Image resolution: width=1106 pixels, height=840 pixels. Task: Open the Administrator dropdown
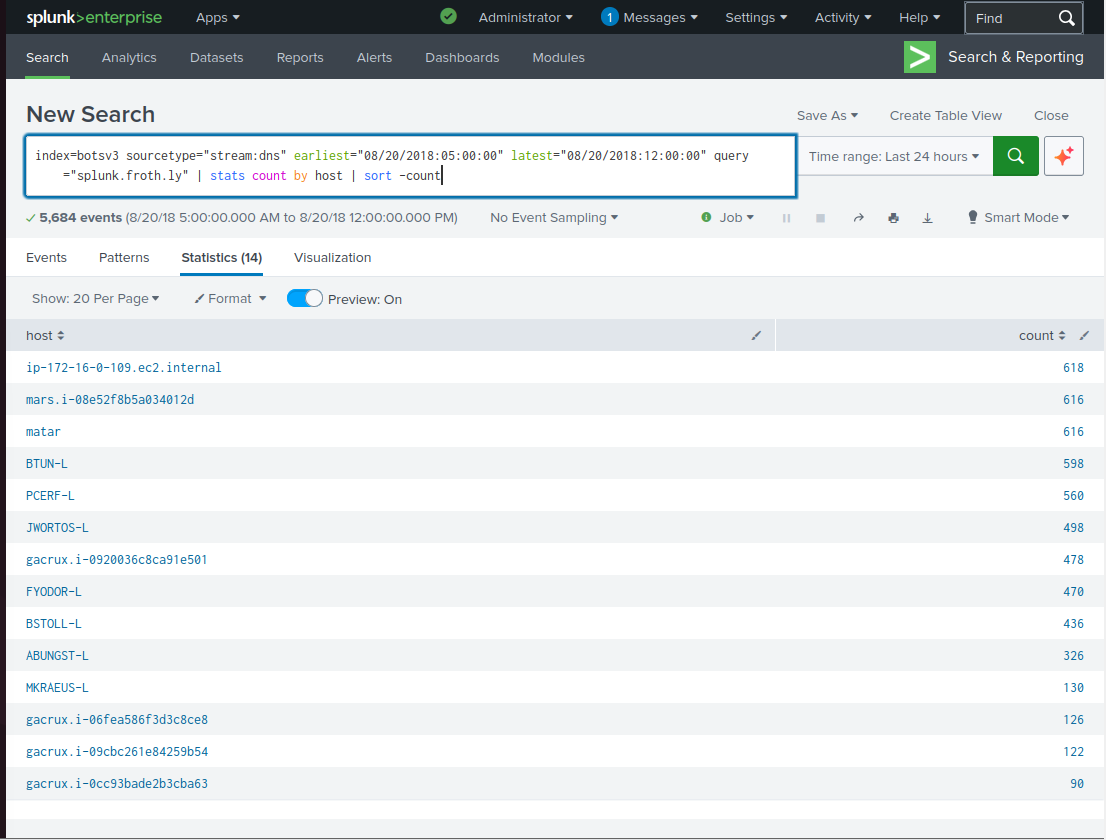[525, 18]
